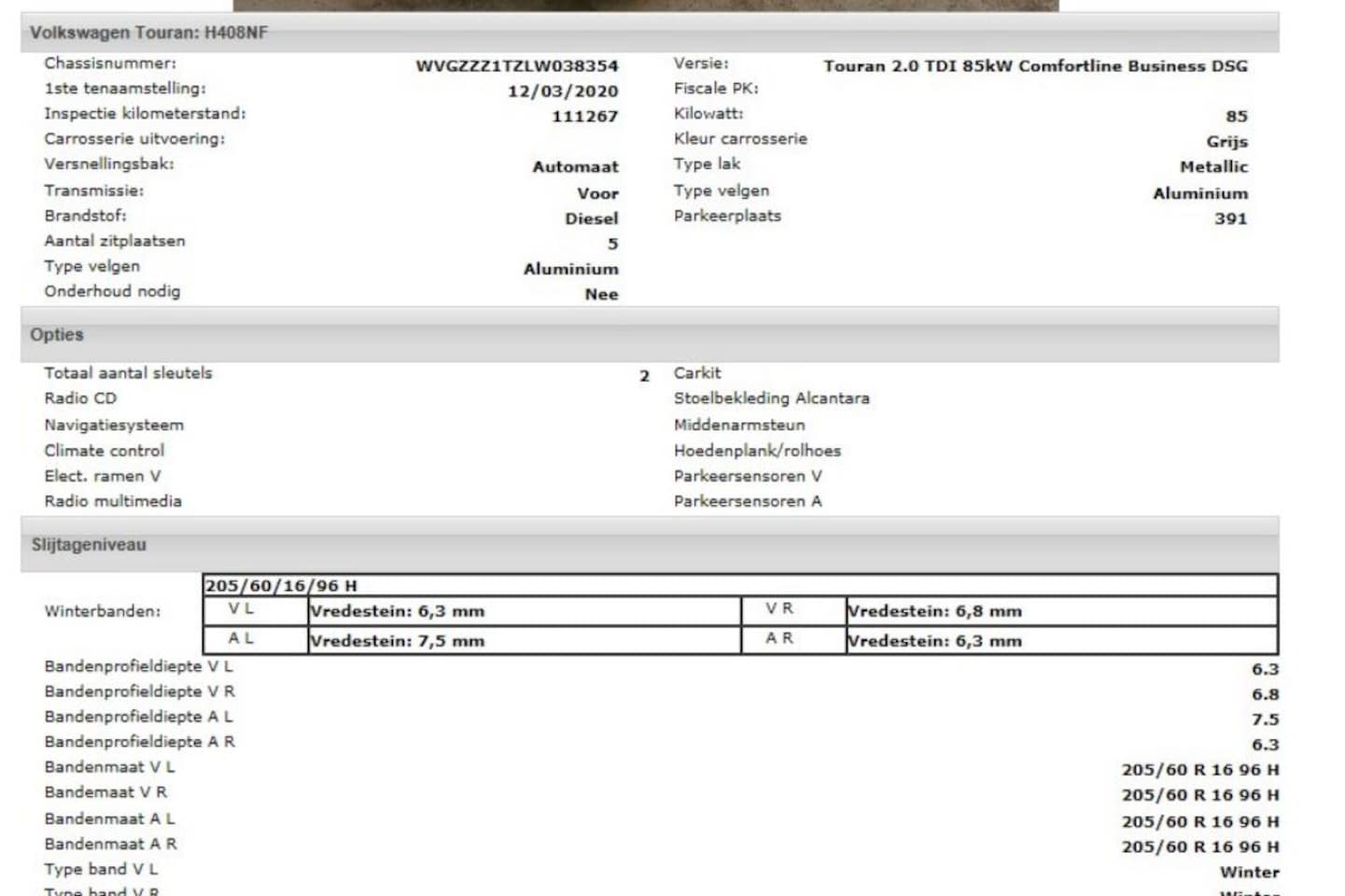Click the Elect. ramen V option
Viewport: 1345px width, 896px height.
(x=103, y=476)
